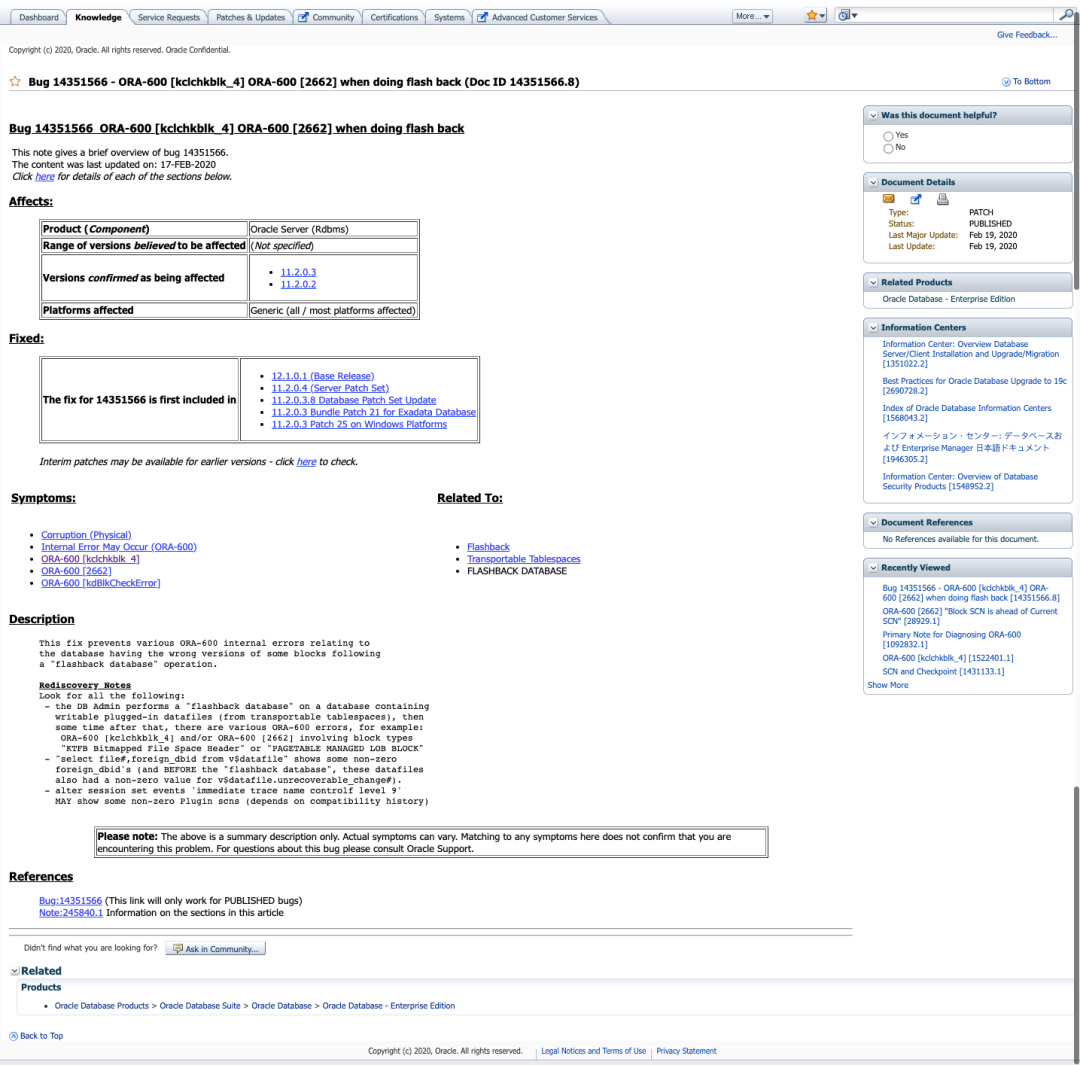
Task: Click the document history icon beside the search box
Action: 843,15
